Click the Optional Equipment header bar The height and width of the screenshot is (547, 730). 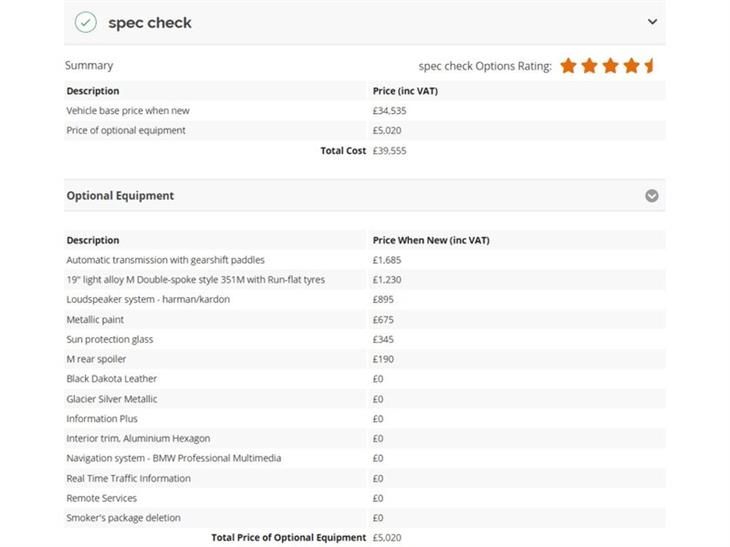[365, 196]
